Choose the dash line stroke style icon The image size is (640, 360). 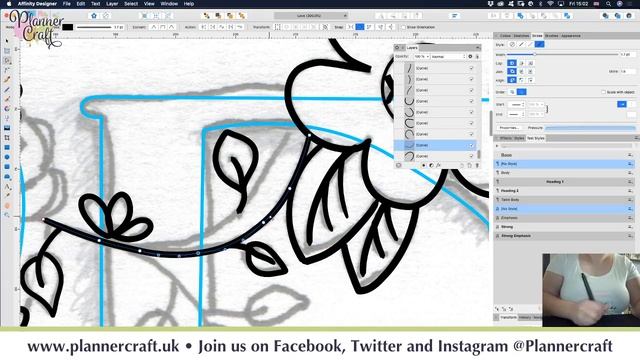click(530, 44)
